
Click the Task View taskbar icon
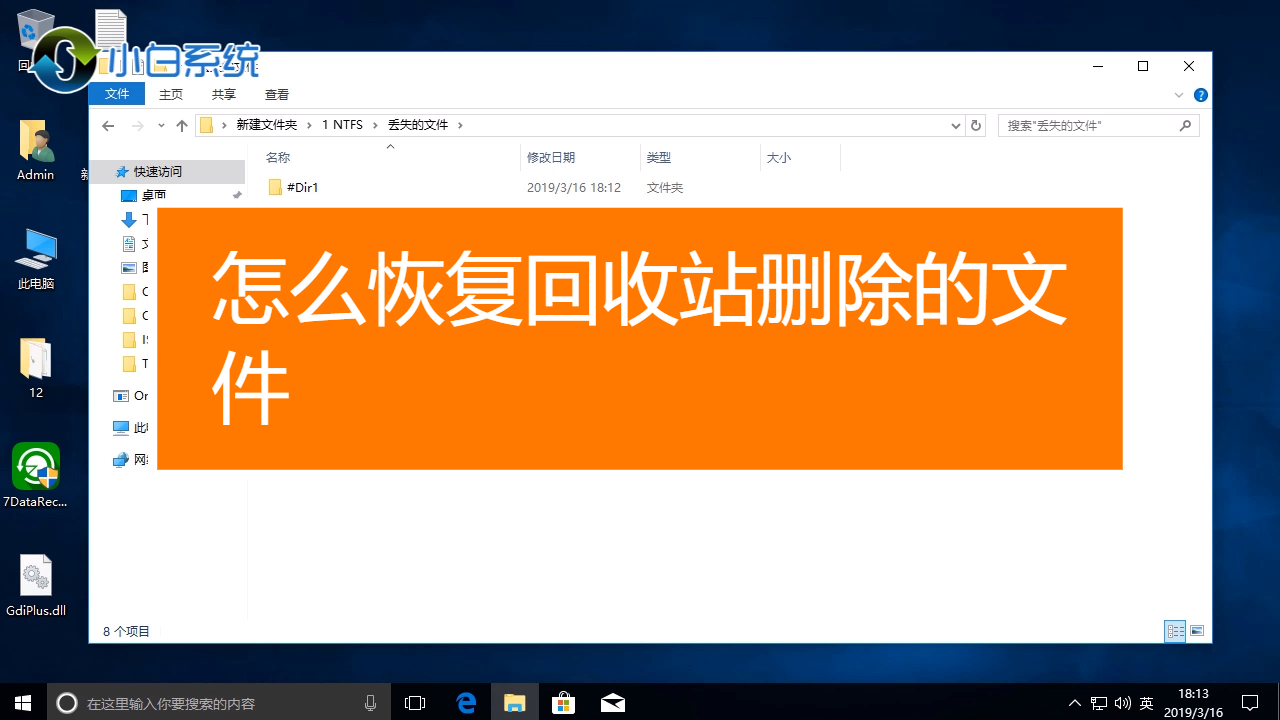(x=415, y=703)
